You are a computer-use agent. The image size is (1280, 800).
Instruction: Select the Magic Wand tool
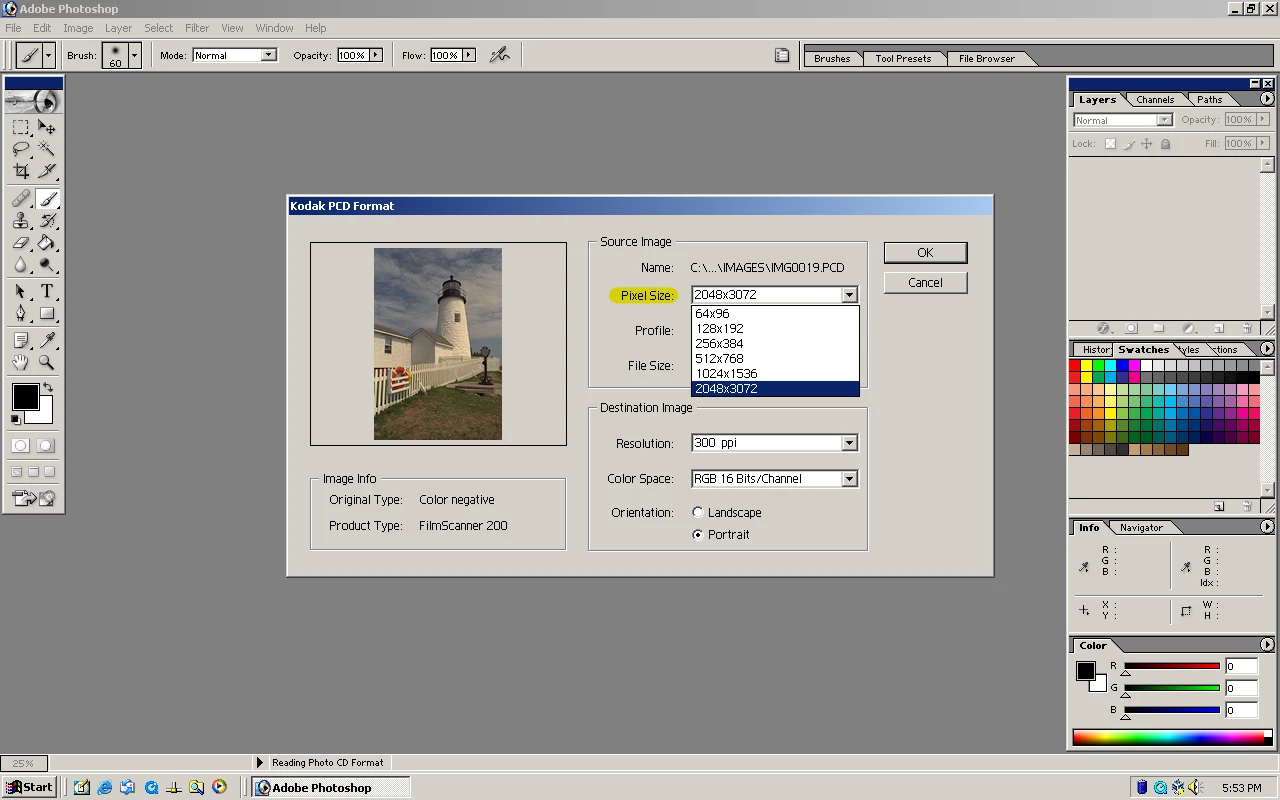pos(47,149)
